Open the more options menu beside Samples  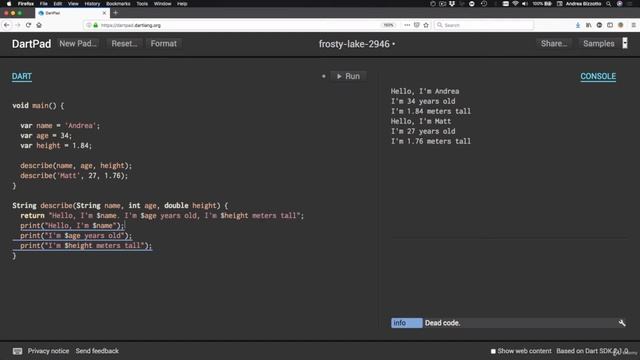tap(625, 43)
